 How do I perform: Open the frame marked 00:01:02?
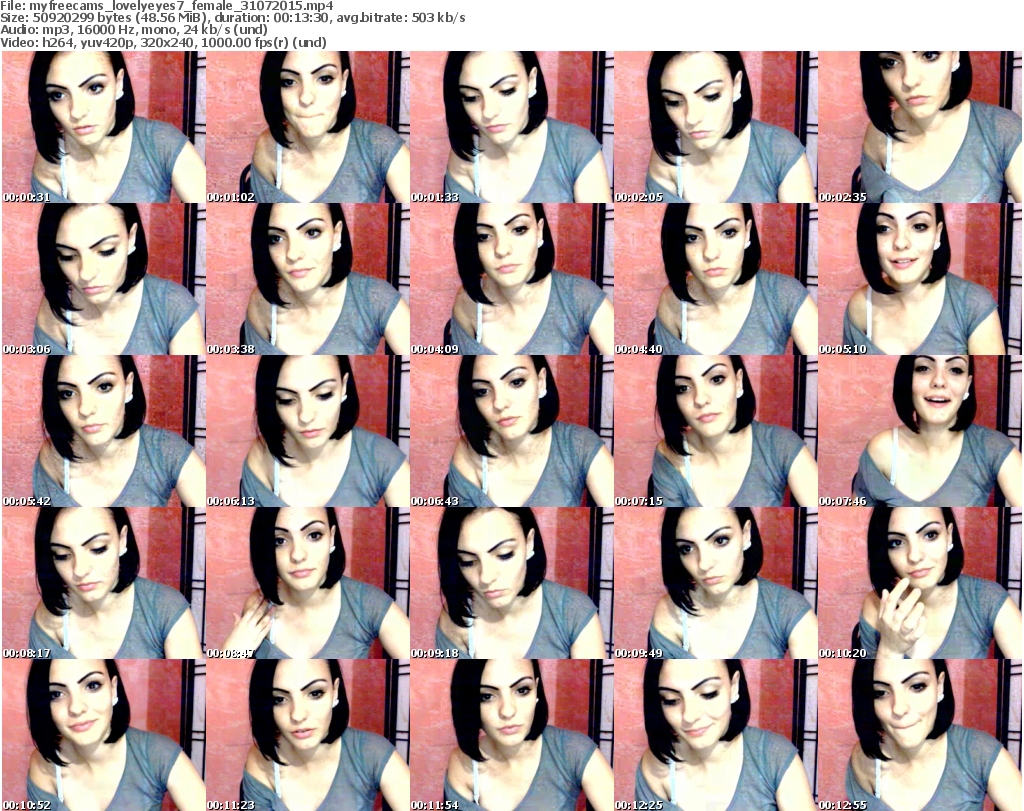click(308, 127)
